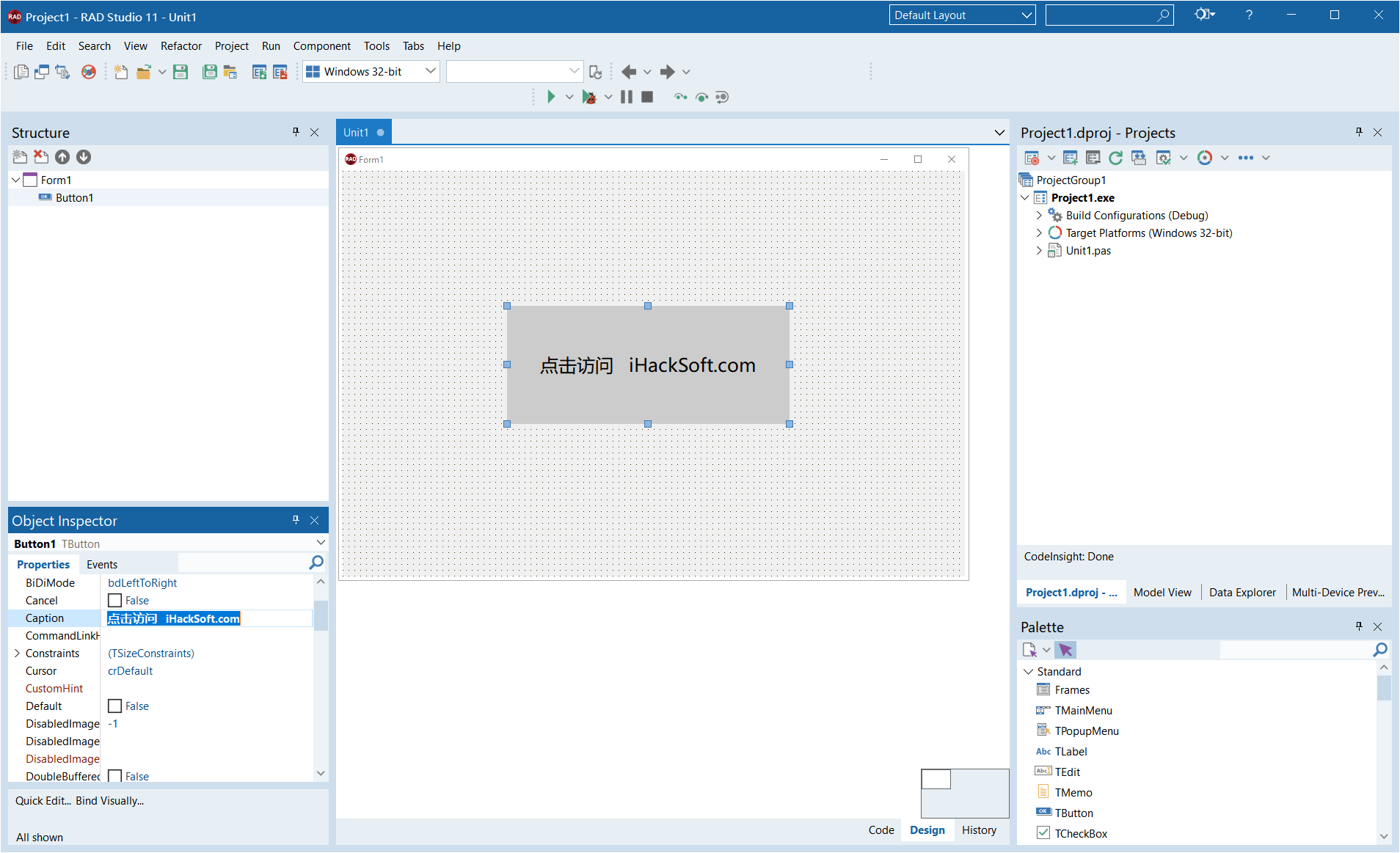The height and width of the screenshot is (853, 1400).
Task: Click Add file to project icon
Action: [259, 72]
